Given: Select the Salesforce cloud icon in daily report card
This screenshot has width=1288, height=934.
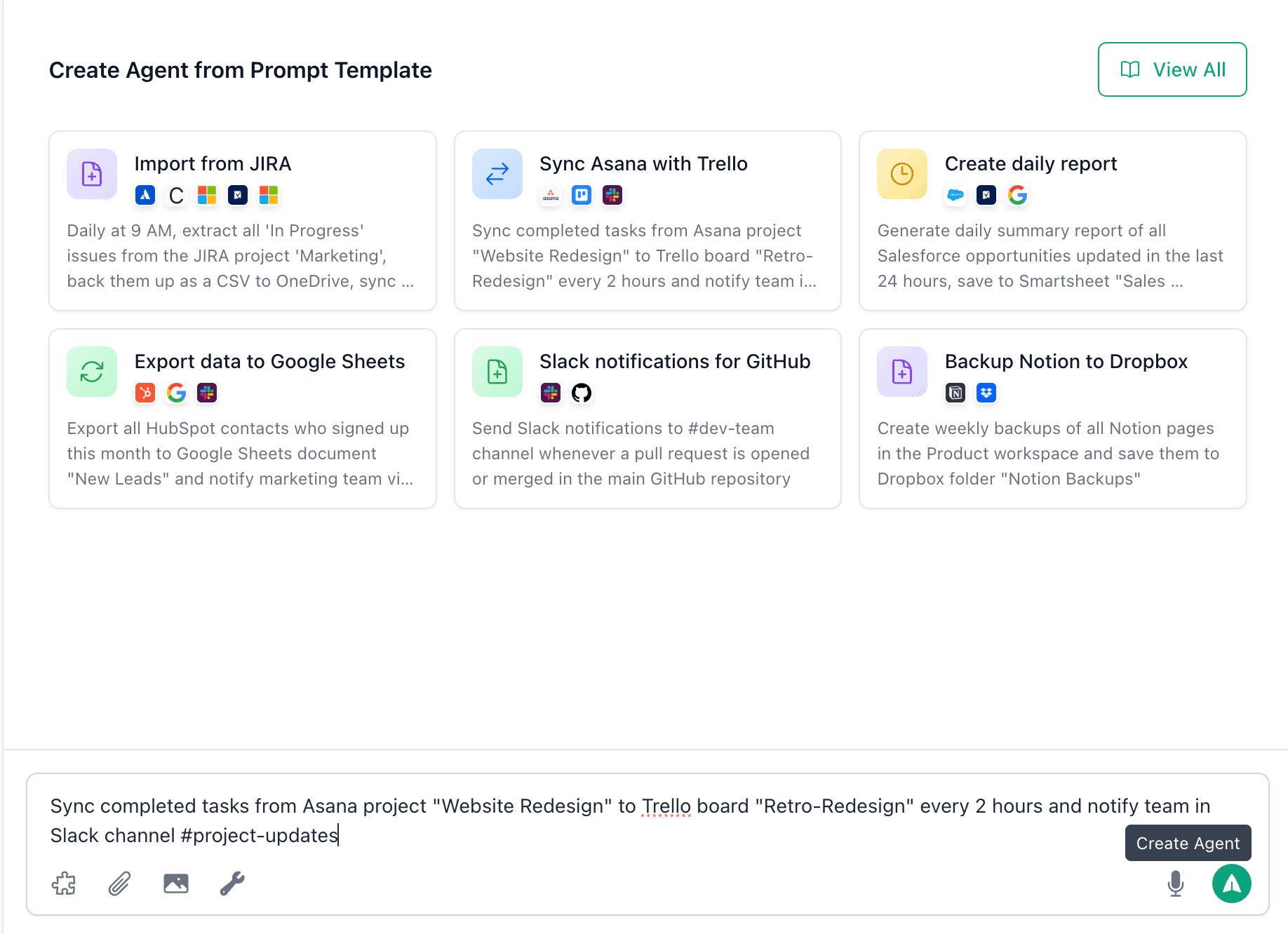Looking at the screenshot, I should [955, 195].
